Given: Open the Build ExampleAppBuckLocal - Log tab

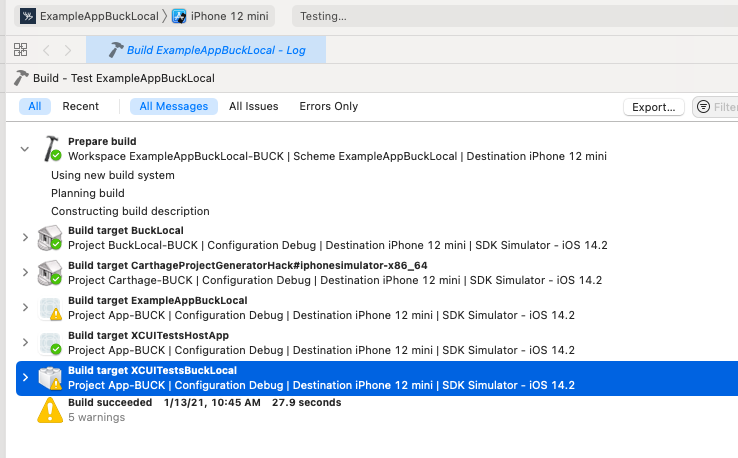Looking at the screenshot, I should click(206, 50).
